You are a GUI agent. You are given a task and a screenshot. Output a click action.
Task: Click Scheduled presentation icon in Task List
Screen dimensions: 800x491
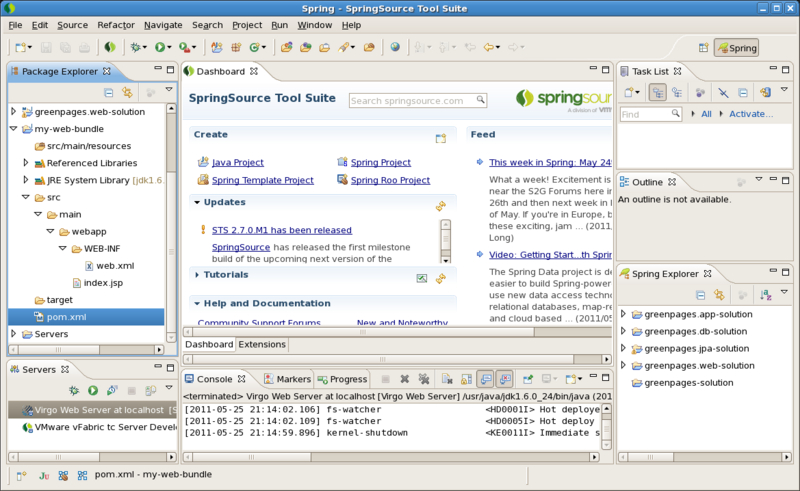[677, 92]
